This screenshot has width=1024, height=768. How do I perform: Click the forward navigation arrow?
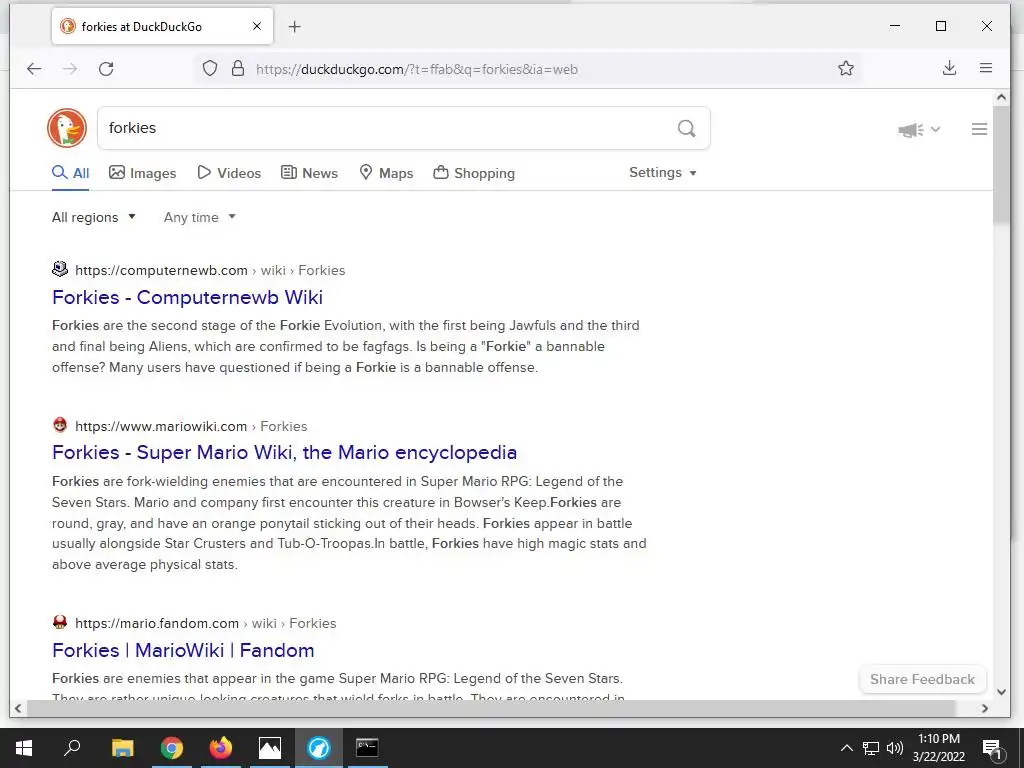tap(70, 69)
